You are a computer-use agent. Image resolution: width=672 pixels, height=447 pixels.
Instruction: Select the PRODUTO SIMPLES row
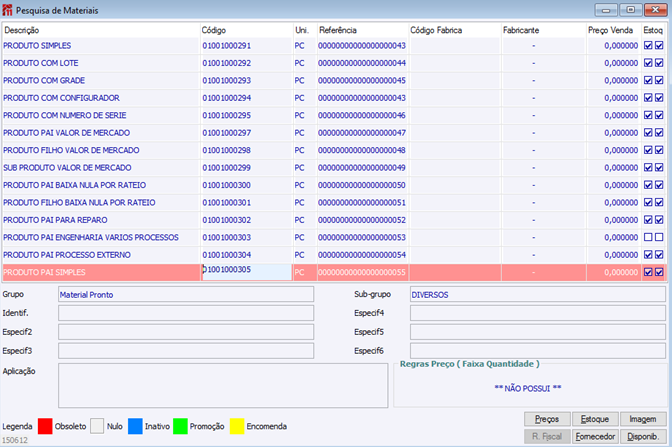[x=334, y=45]
